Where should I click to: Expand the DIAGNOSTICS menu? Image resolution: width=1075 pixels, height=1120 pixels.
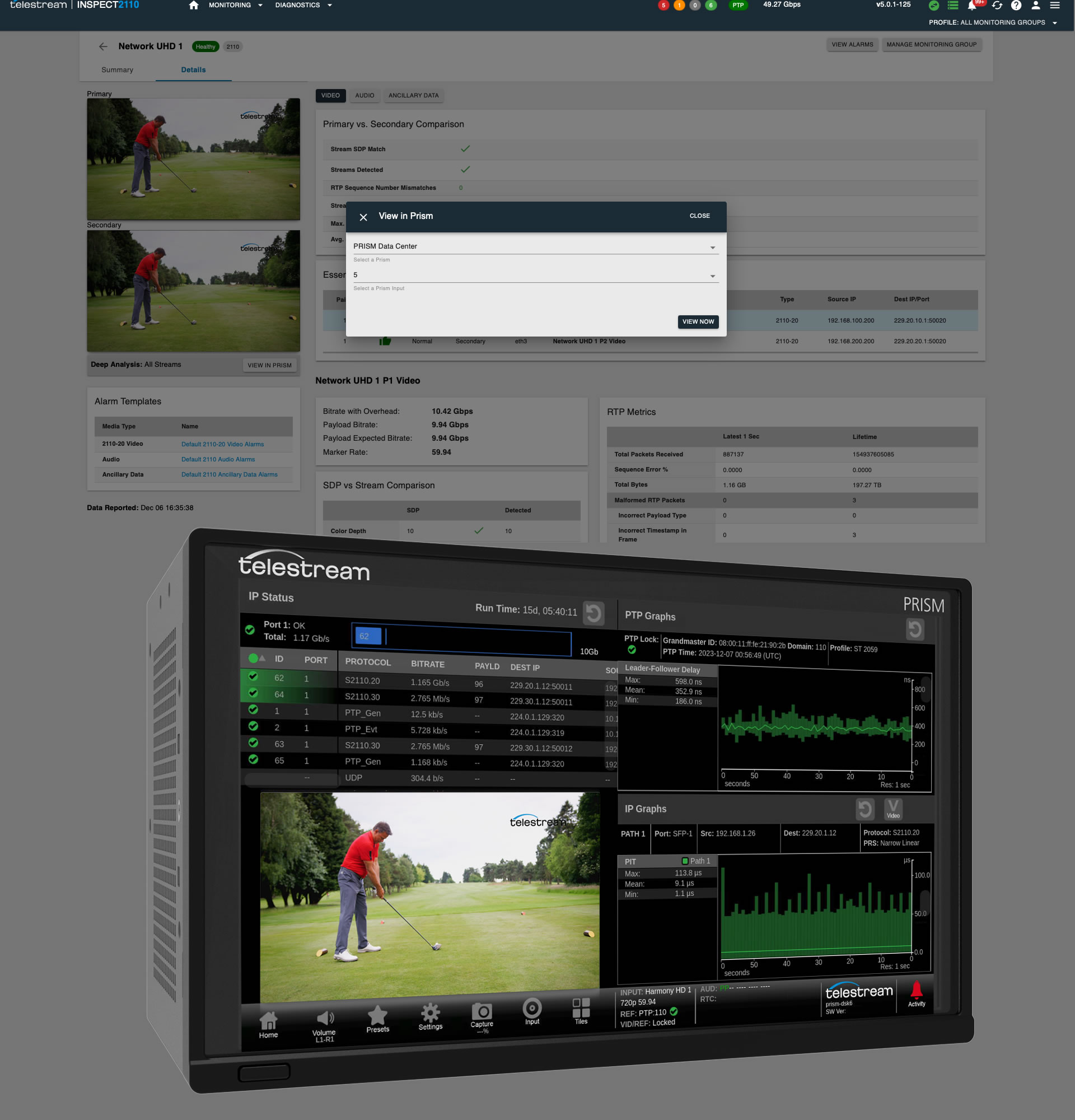click(x=303, y=5)
